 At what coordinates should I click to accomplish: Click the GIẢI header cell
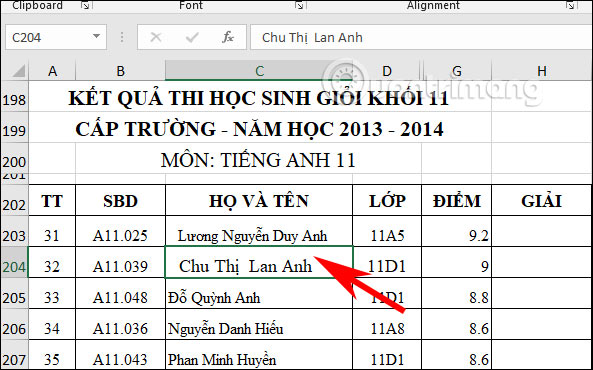[x=542, y=201]
